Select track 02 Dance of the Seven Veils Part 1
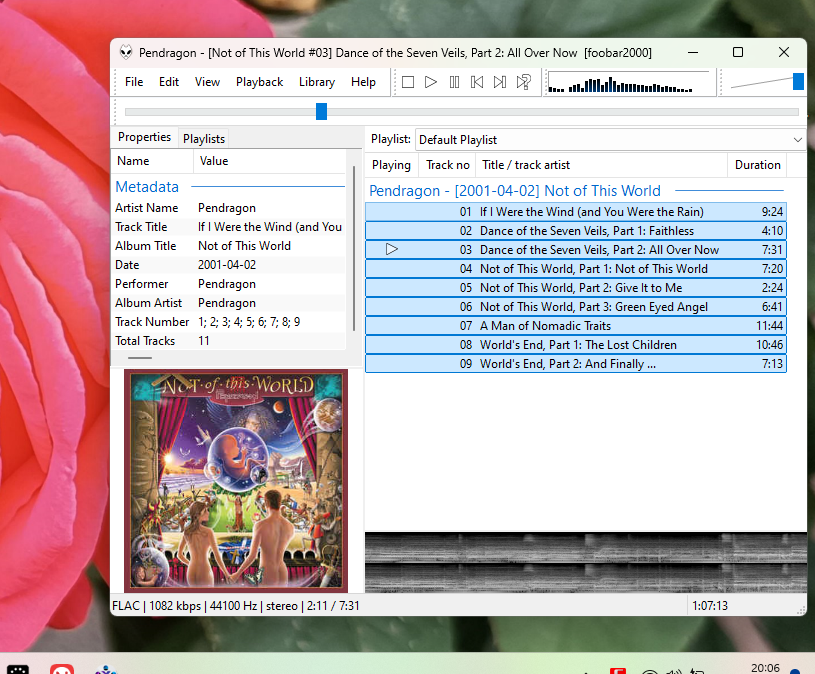The height and width of the screenshot is (674, 815). [576, 231]
